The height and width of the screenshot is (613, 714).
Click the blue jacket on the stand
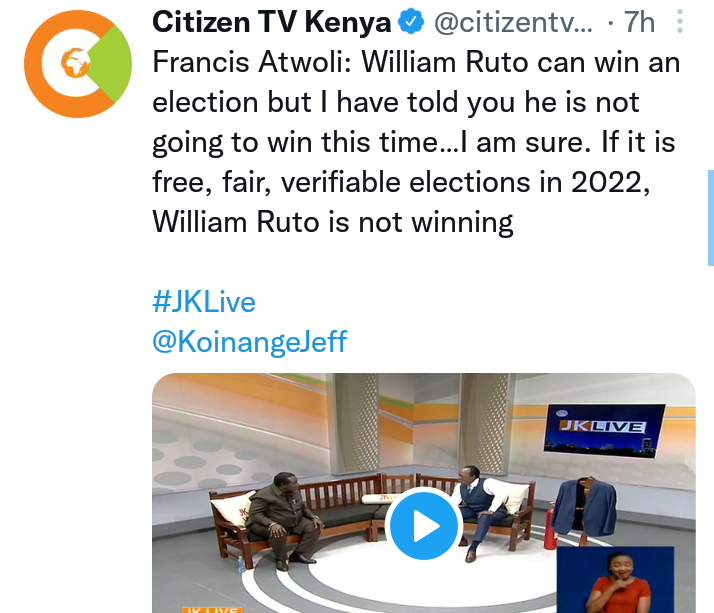pyautogui.click(x=586, y=508)
